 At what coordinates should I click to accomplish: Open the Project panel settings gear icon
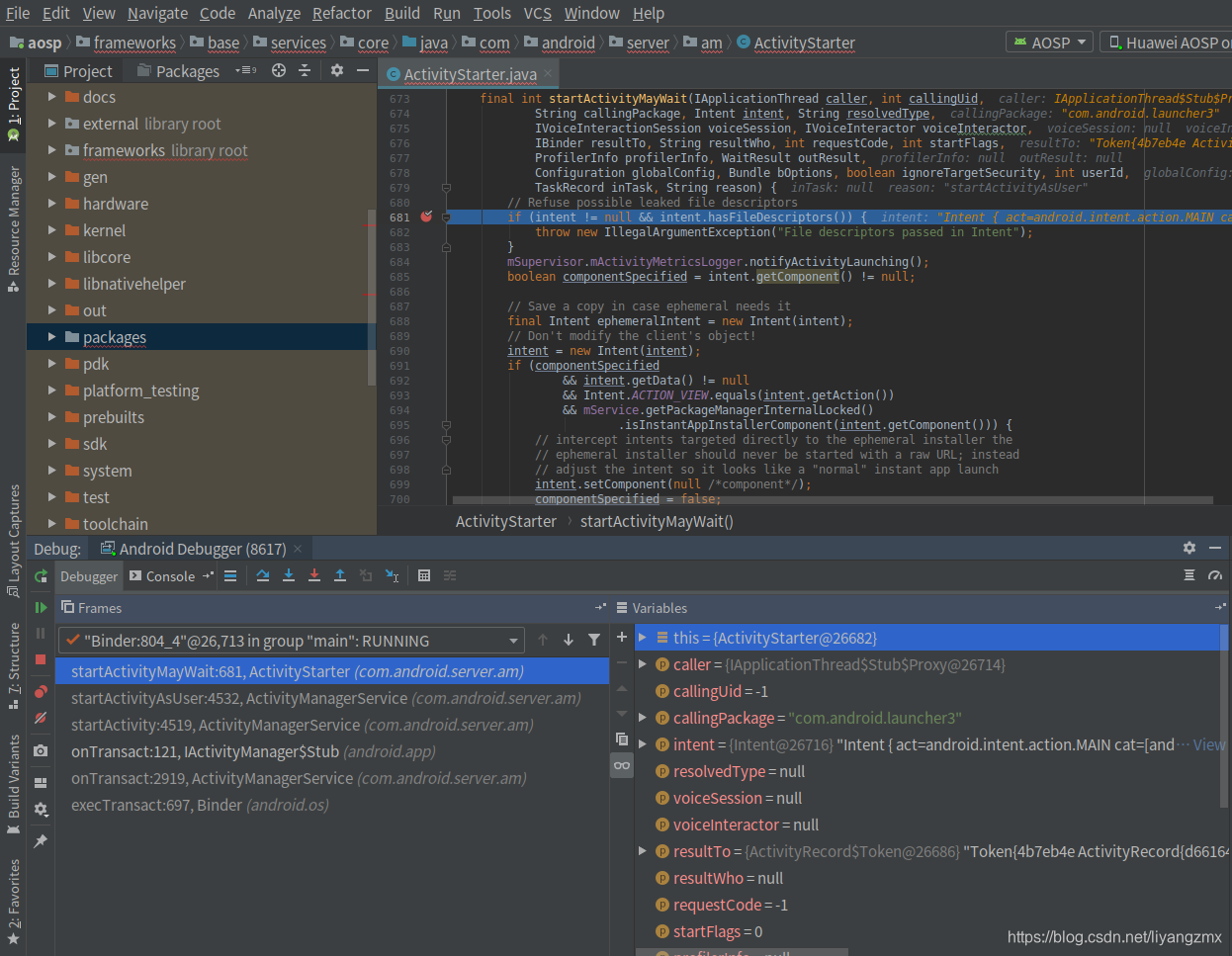click(336, 70)
